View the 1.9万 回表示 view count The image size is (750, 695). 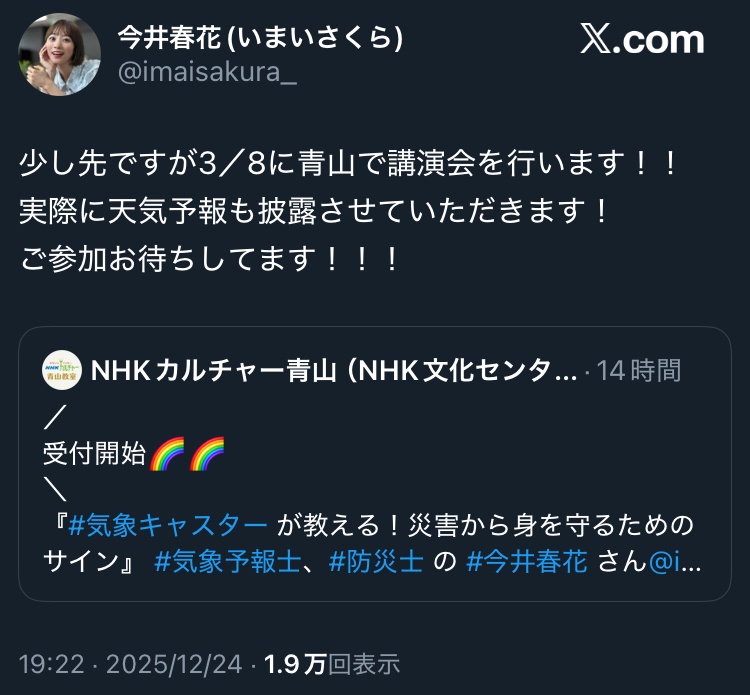[x=332, y=664]
